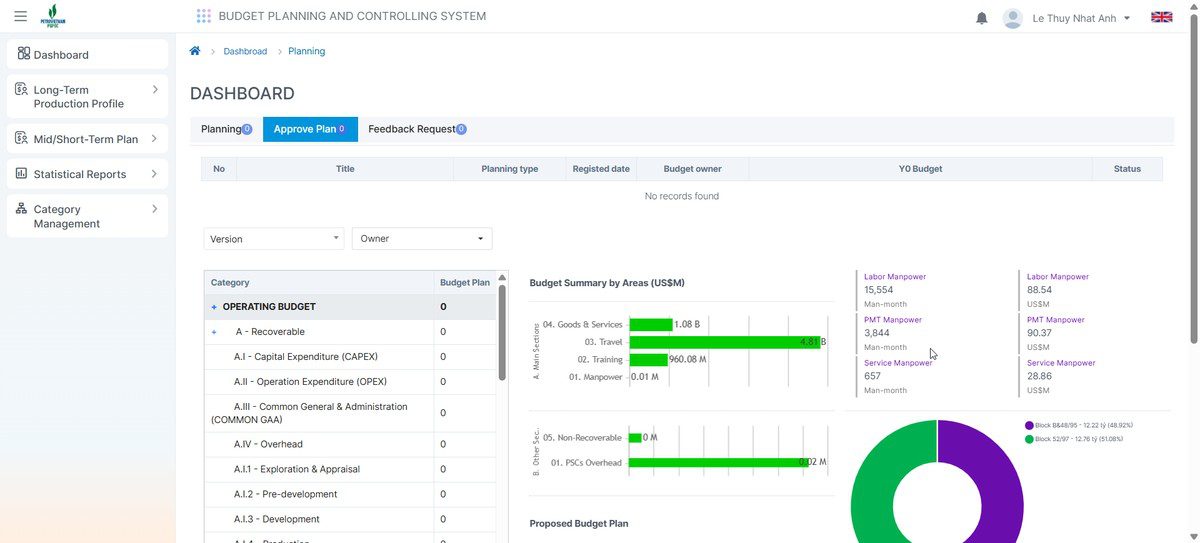Viewport: 1200px width, 543px height.
Task: Select A.I - Capital Expenditure (CAPEX) row
Action: [350, 357]
